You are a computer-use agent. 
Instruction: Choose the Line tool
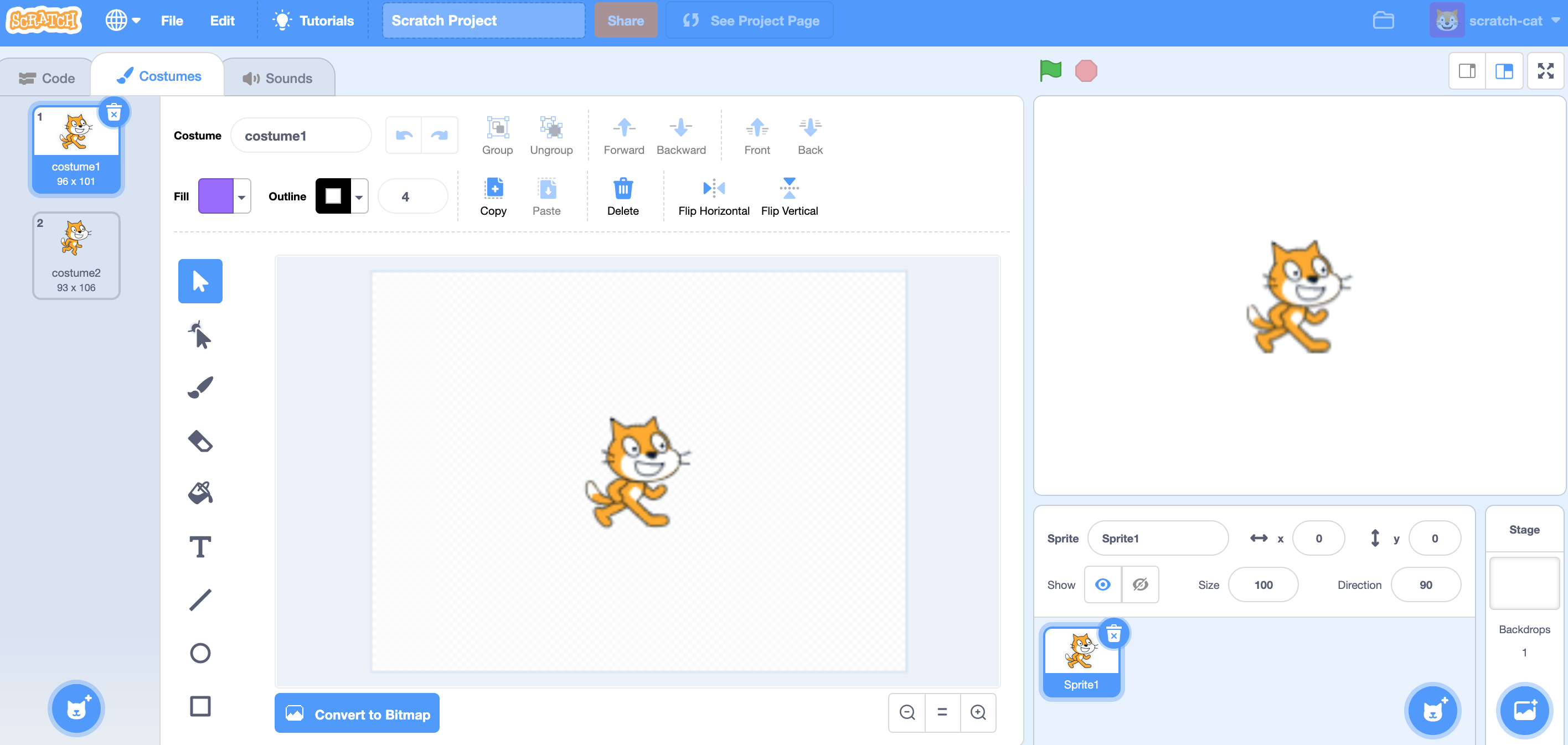200,599
